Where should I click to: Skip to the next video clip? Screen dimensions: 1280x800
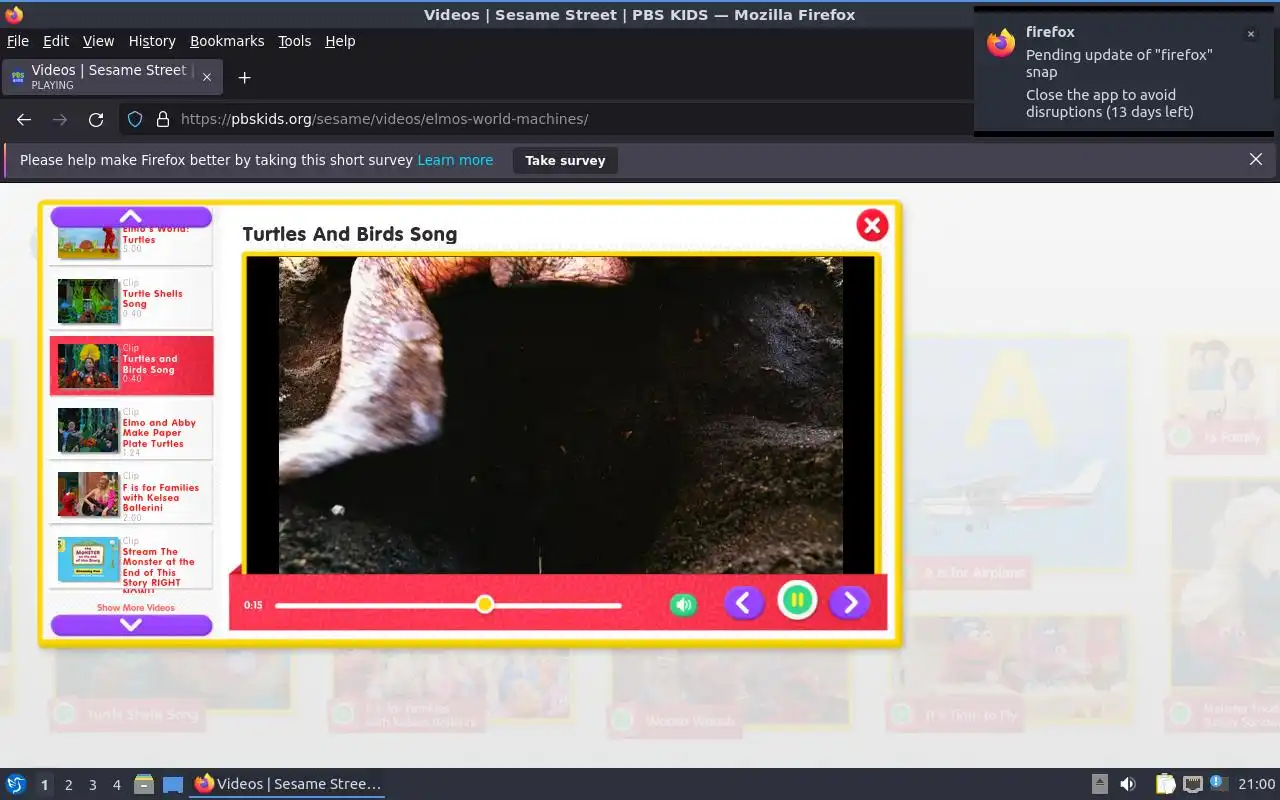[x=850, y=602]
